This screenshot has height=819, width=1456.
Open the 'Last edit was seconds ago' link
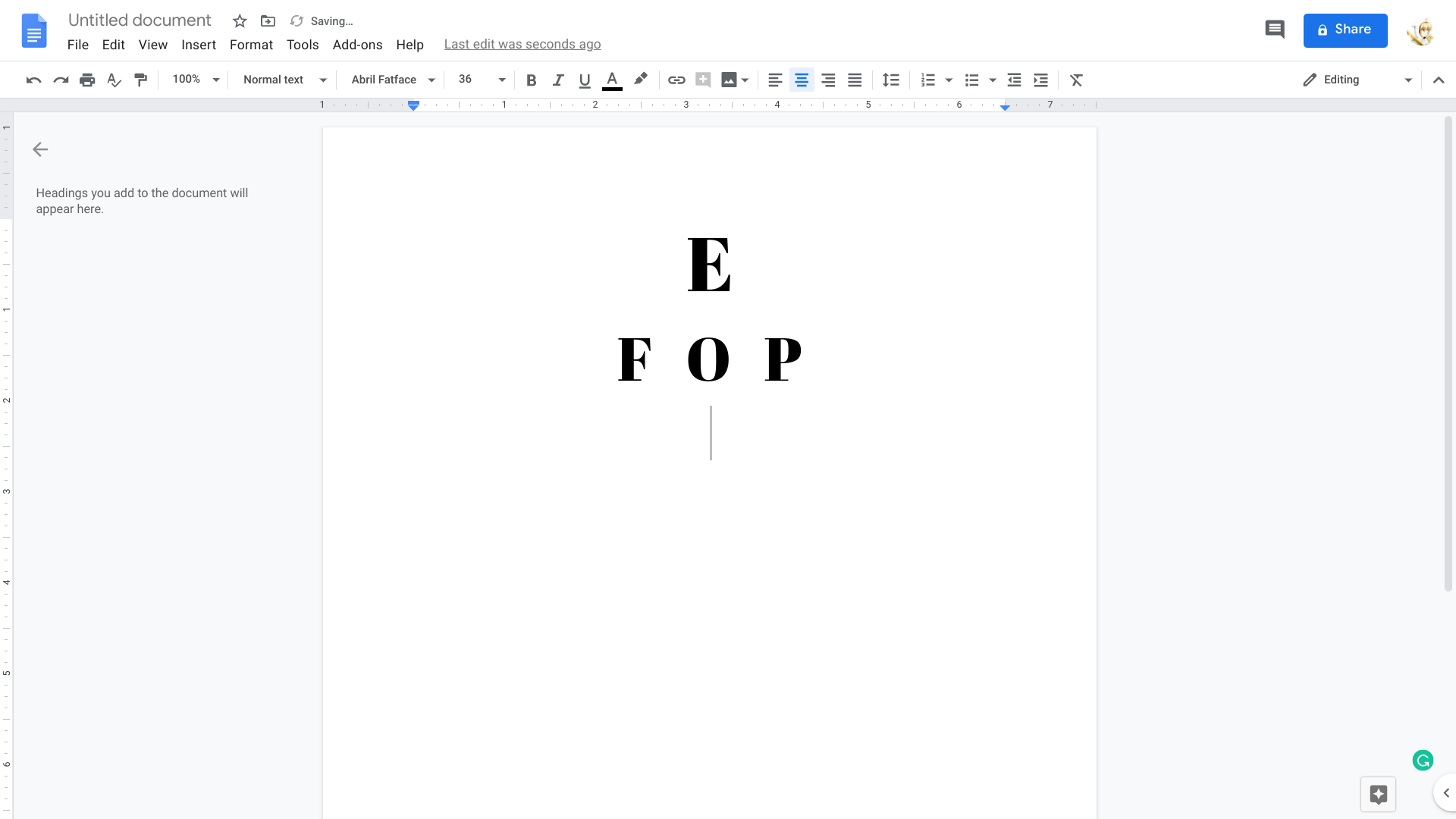click(x=522, y=44)
